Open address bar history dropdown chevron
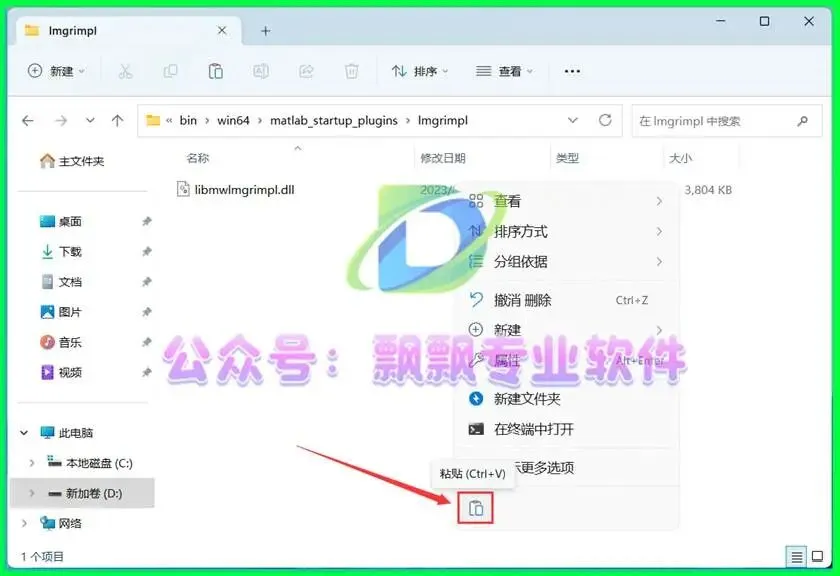 (573, 121)
